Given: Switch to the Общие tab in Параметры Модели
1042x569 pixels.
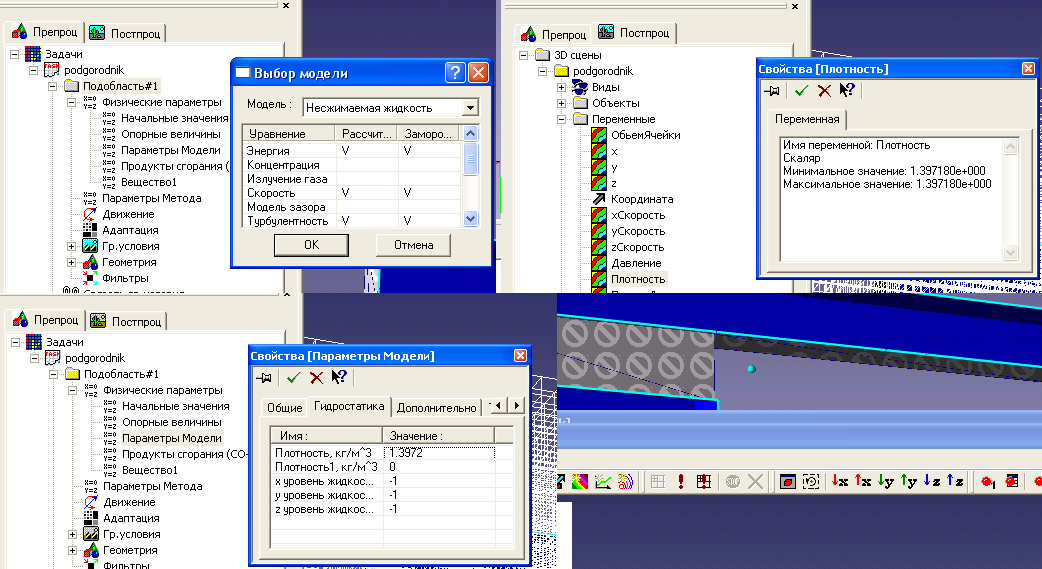Looking at the screenshot, I should pos(284,408).
